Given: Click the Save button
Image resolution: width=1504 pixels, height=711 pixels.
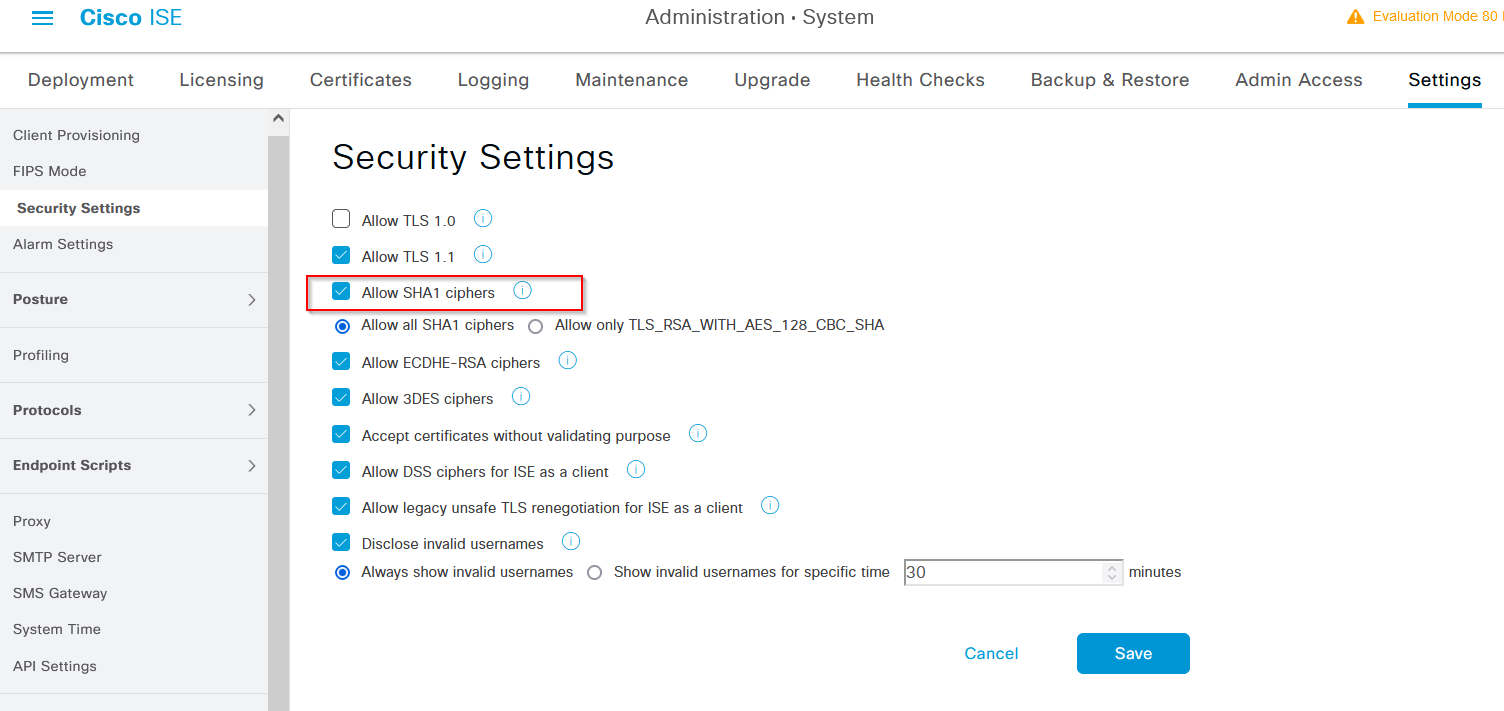Looking at the screenshot, I should pyautogui.click(x=1133, y=653).
